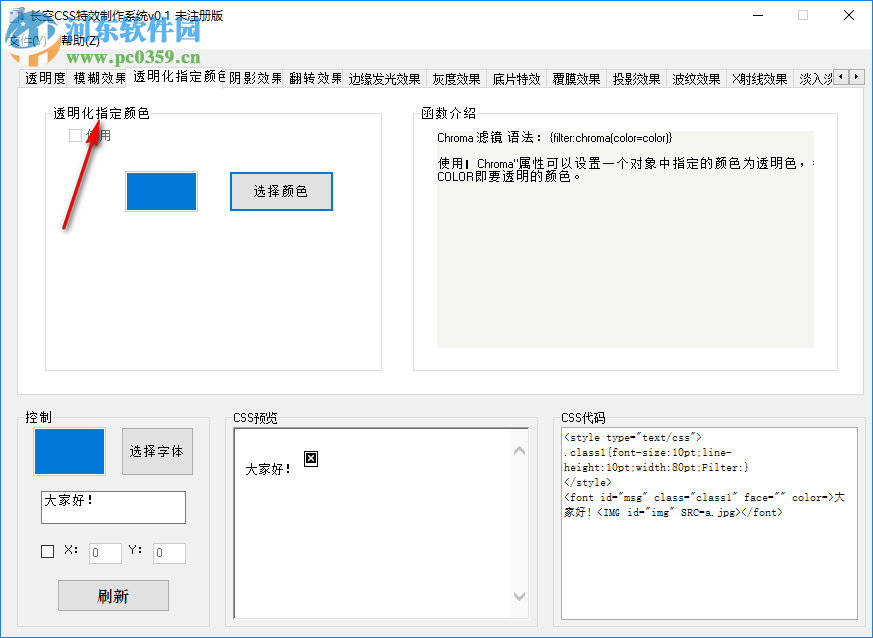Click the 选择字体 button
The image size is (873, 638).
pyautogui.click(x=157, y=451)
